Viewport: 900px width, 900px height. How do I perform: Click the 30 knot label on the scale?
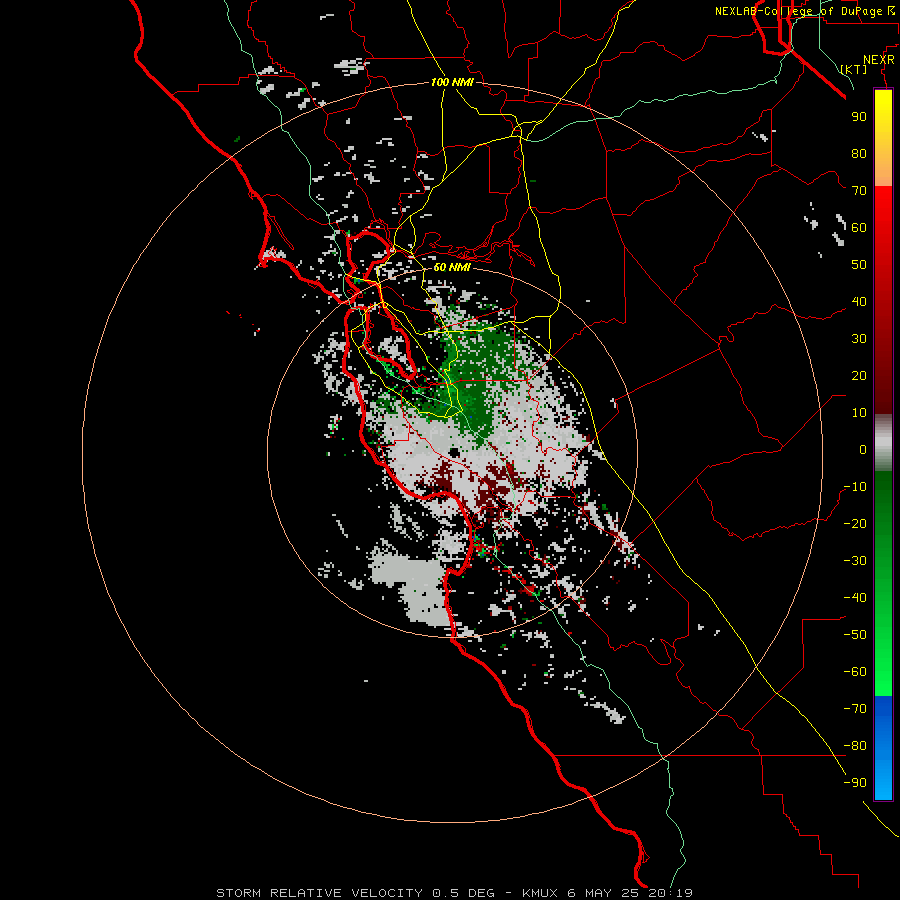click(x=859, y=339)
